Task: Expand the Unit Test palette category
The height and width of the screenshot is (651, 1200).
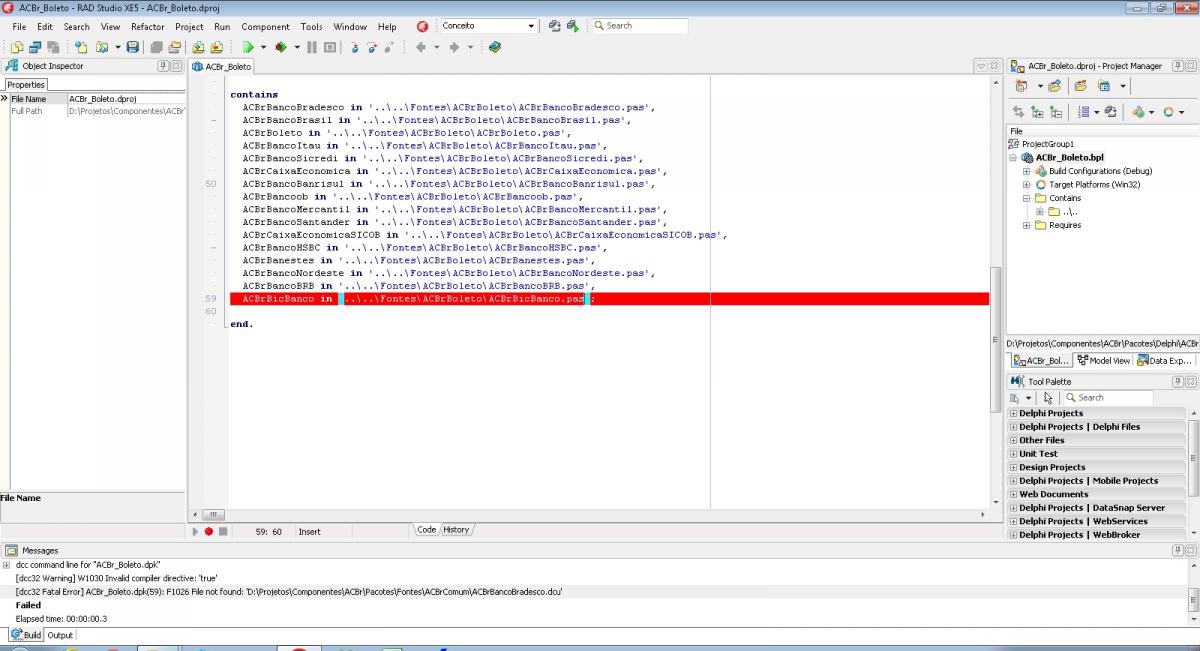Action: [1013, 454]
